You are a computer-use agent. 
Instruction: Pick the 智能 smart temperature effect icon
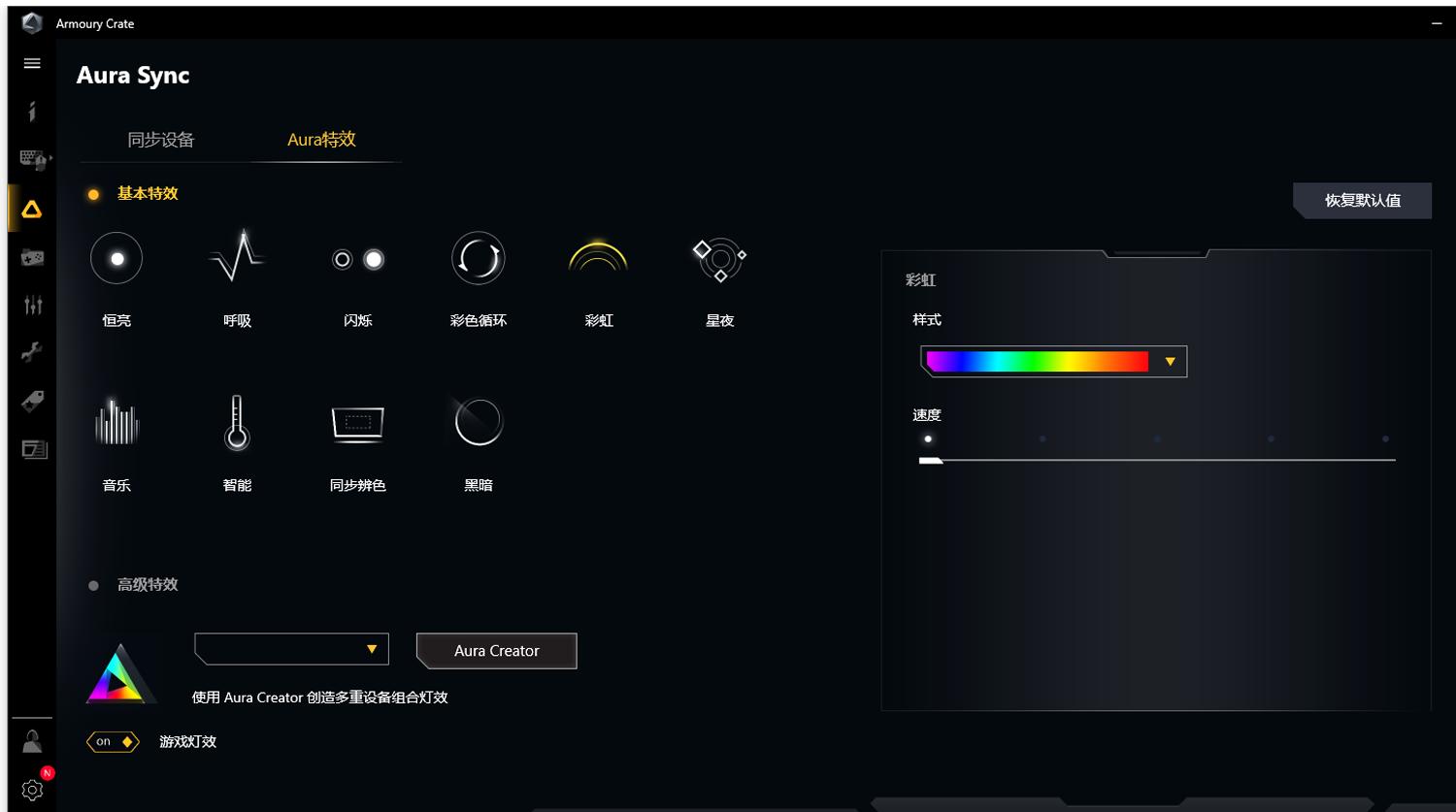(237, 423)
